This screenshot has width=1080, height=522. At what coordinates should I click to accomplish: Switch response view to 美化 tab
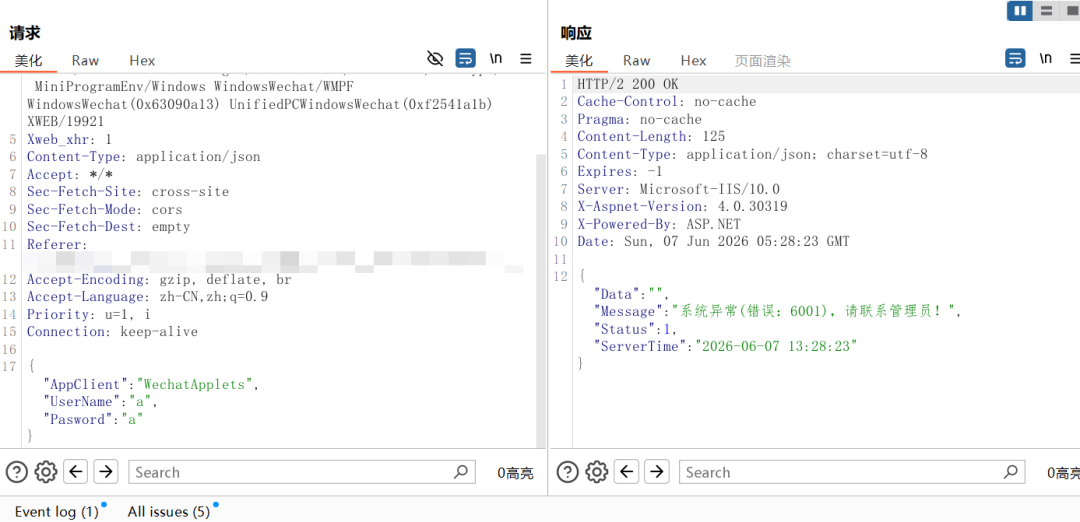point(579,61)
